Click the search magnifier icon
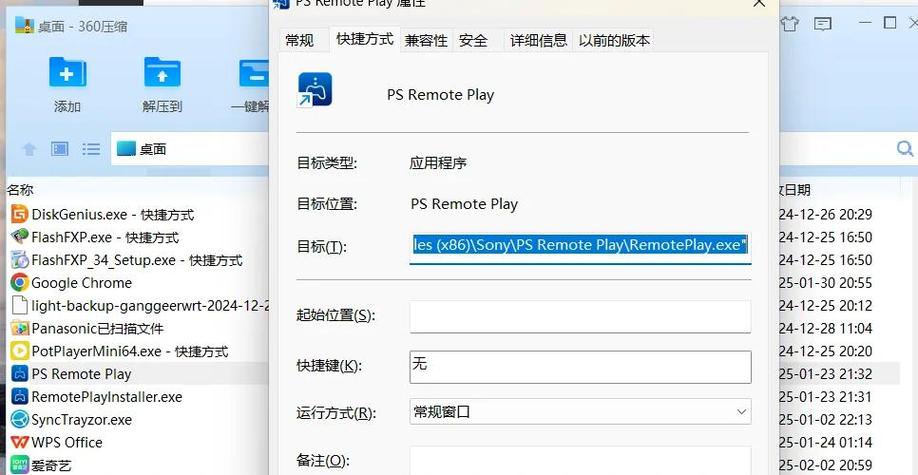Viewport: 918px width, 475px height. tap(904, 149)
